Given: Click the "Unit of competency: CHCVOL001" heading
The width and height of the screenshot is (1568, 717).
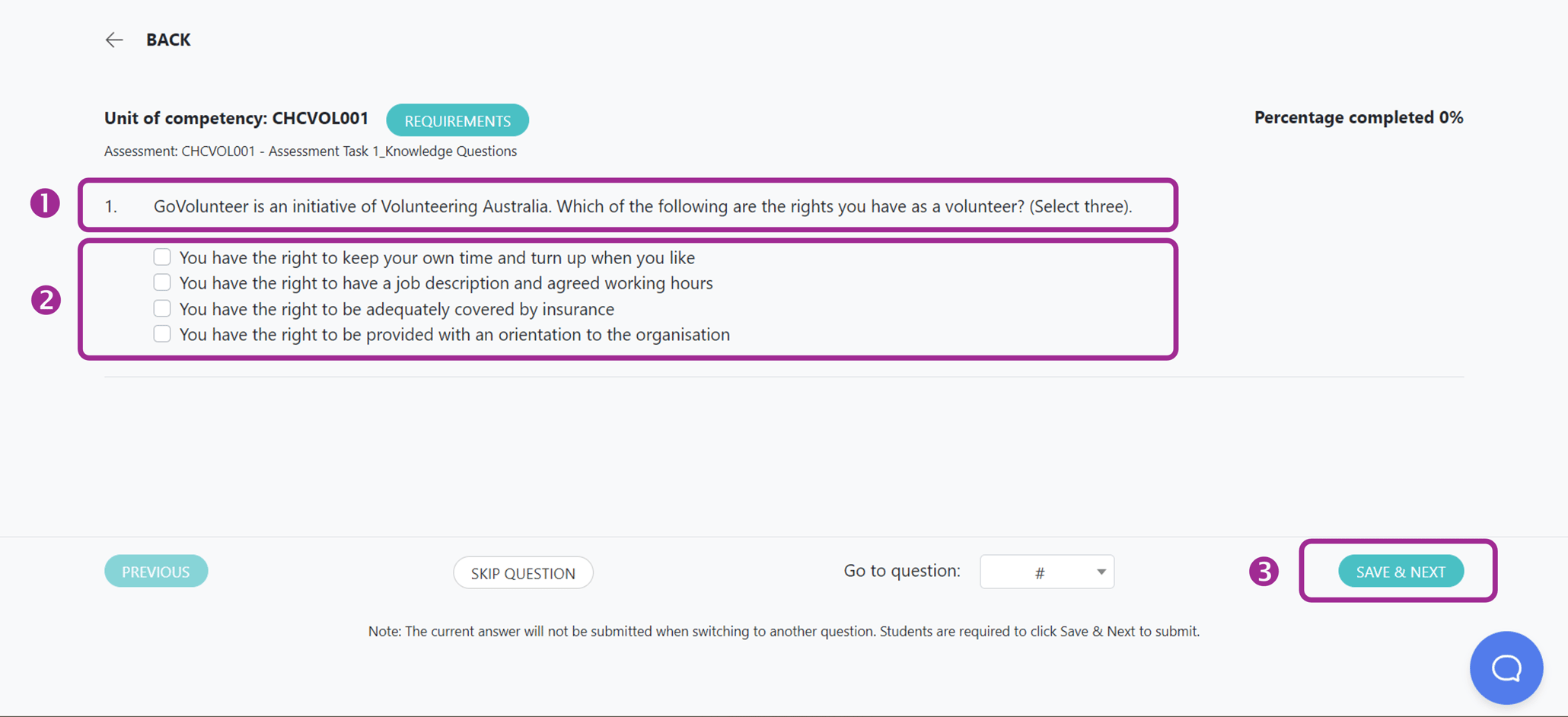Looking at the screenshot, I should [x=236, y=118].
